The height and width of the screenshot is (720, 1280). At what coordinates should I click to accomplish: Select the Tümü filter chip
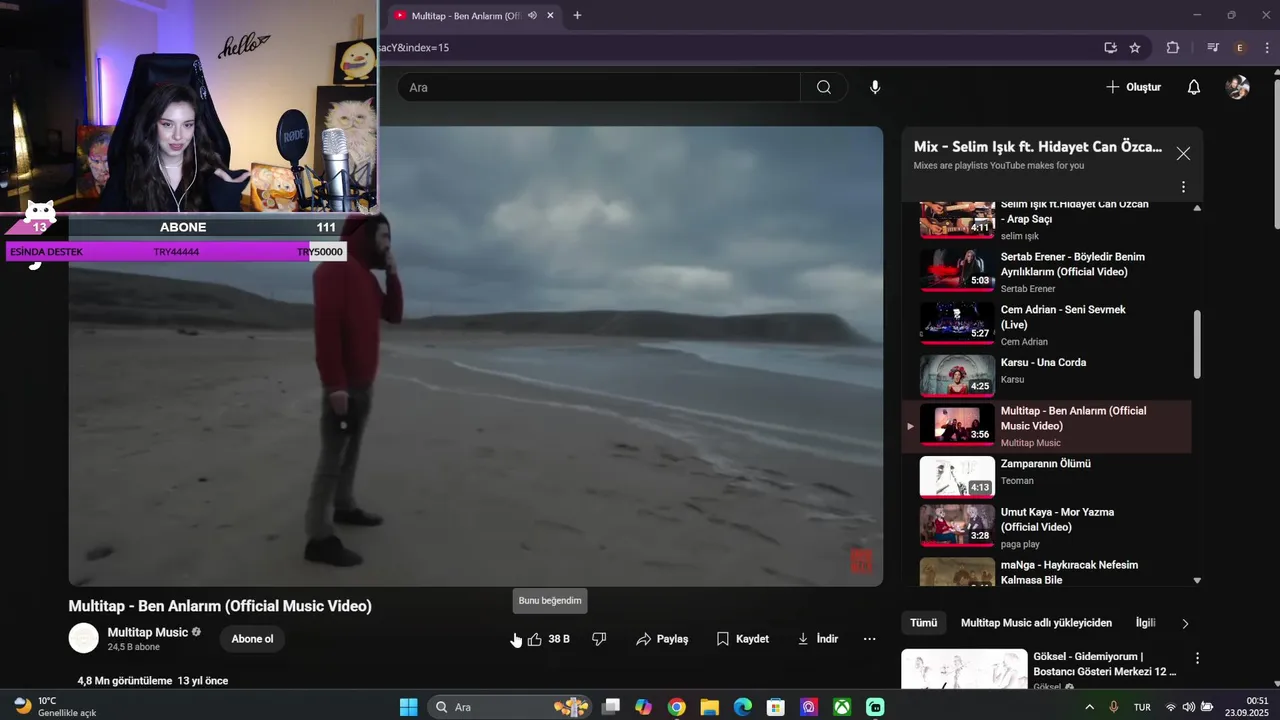point(923,623)
